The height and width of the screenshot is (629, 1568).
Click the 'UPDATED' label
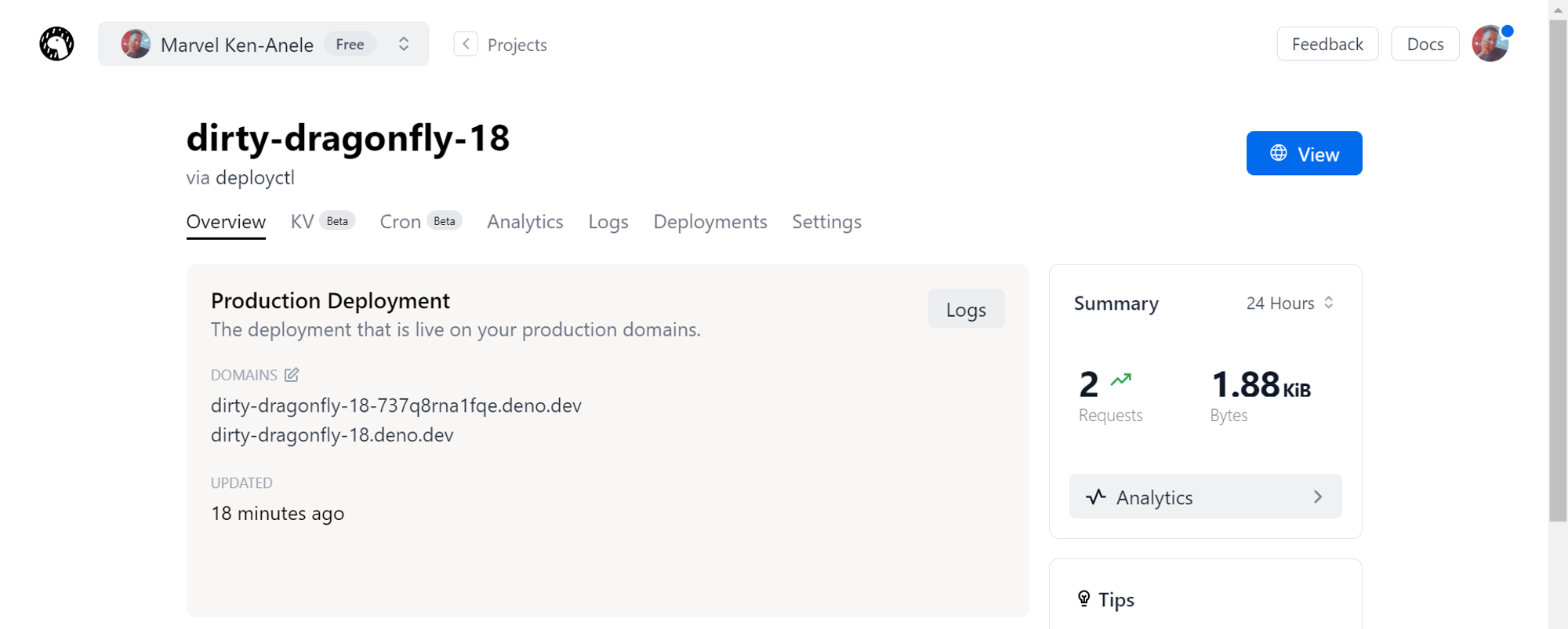tap(241, 483)
